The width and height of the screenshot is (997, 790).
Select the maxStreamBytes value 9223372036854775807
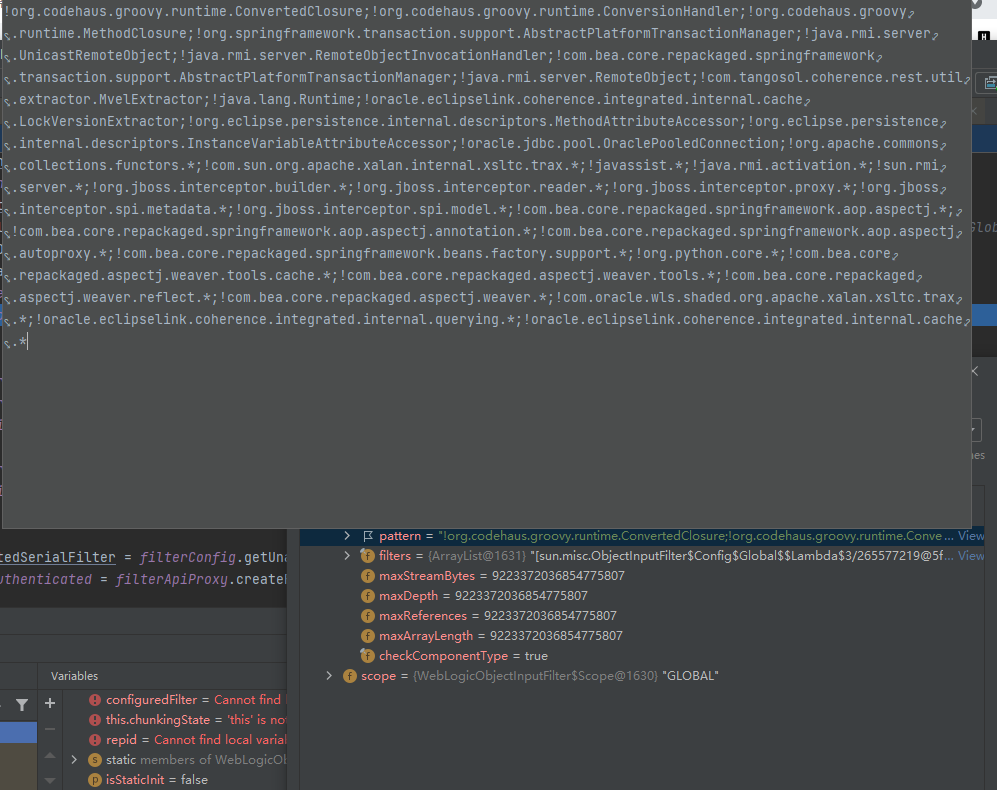point(558,576)
